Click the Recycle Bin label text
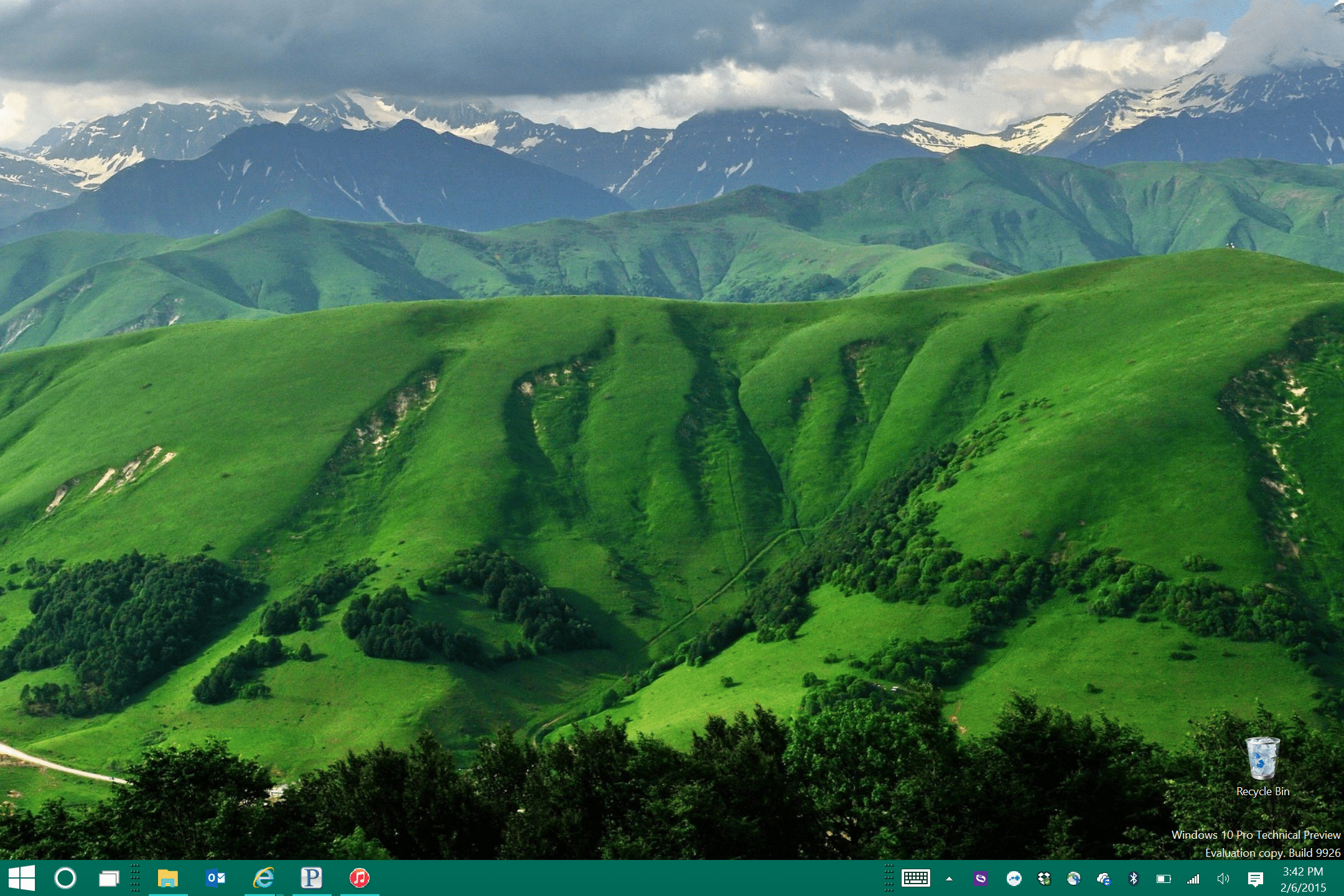1344x896 pixels. [1262, 791]
